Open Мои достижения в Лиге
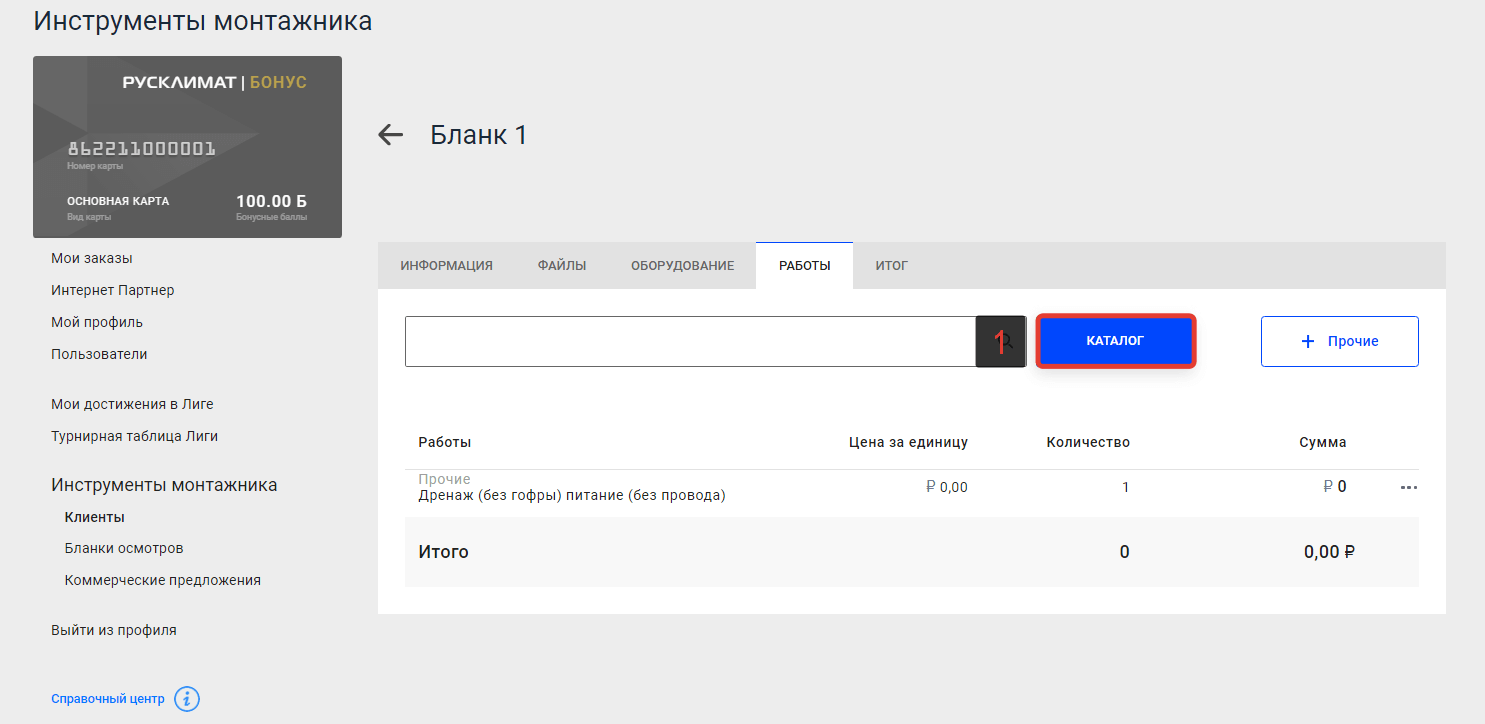The image size is (1485, 724). [132, 404]
